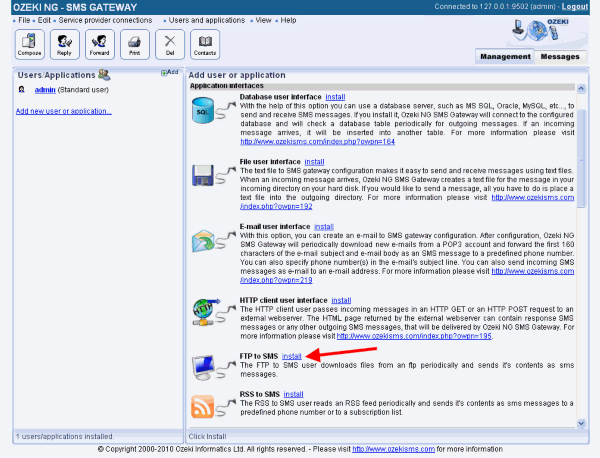This screenshot has width=600, height=458.
Task: Click the RSS to SMS icon
Action: [204, 405]
